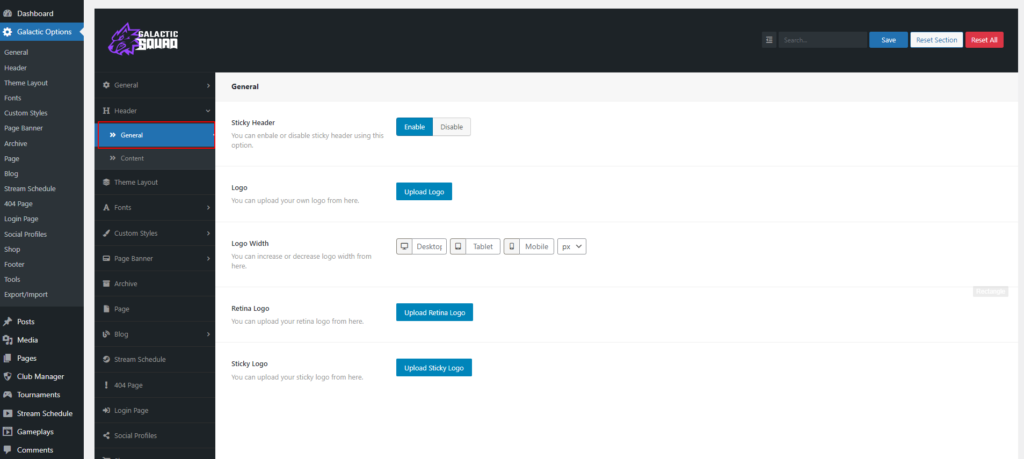1024x459 pixels.
Task: Click the Blog icon in options panel
Action: click(x=106, y=334)
